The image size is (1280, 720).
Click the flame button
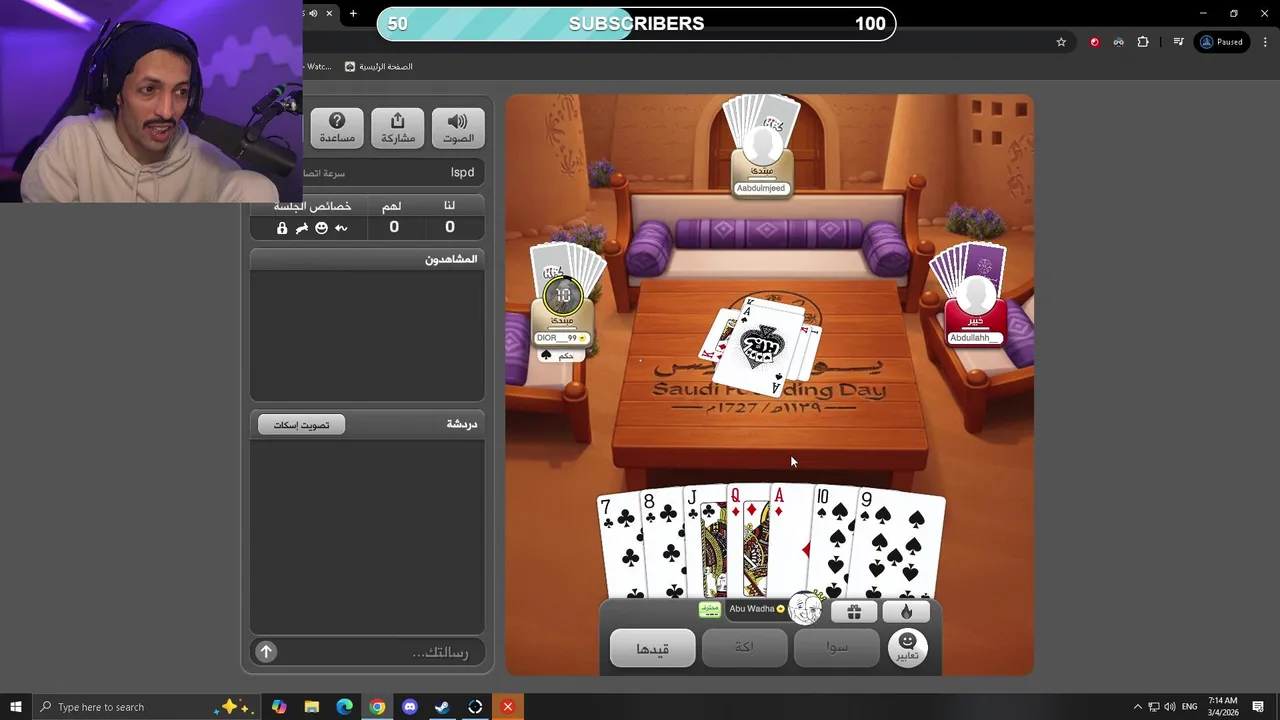(906, 611)
